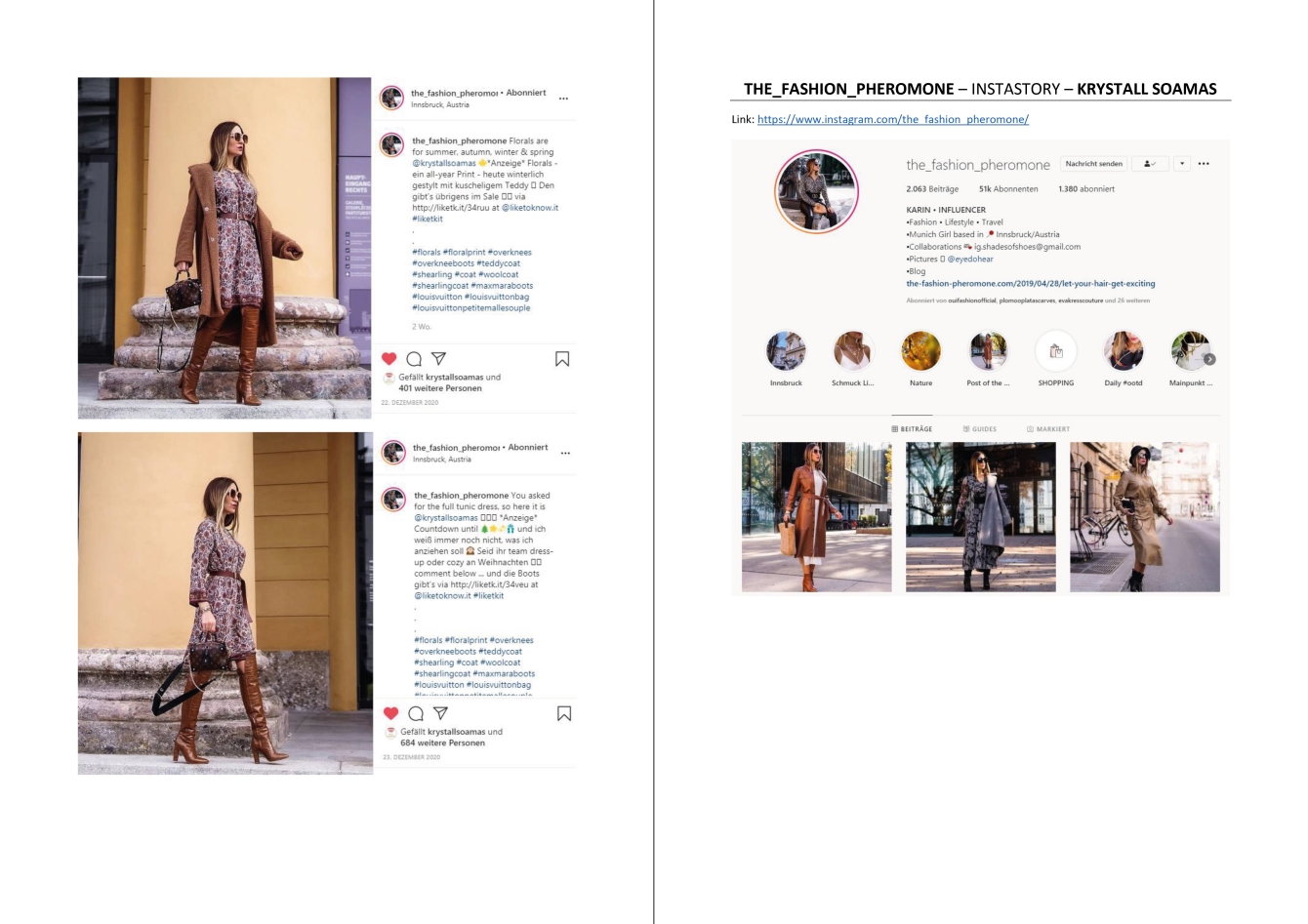Click the Nachricht senden button
This screenshot has width=1308, height=924.
click(1093, 164)
